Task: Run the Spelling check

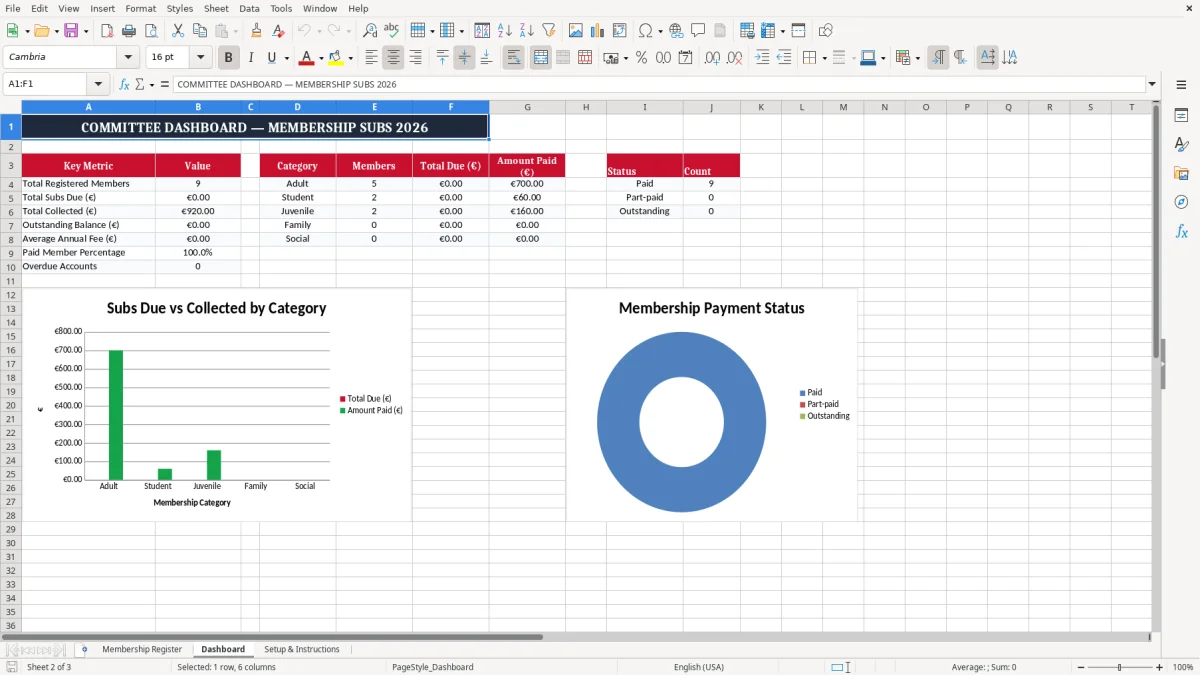Action: pos(391,31)
